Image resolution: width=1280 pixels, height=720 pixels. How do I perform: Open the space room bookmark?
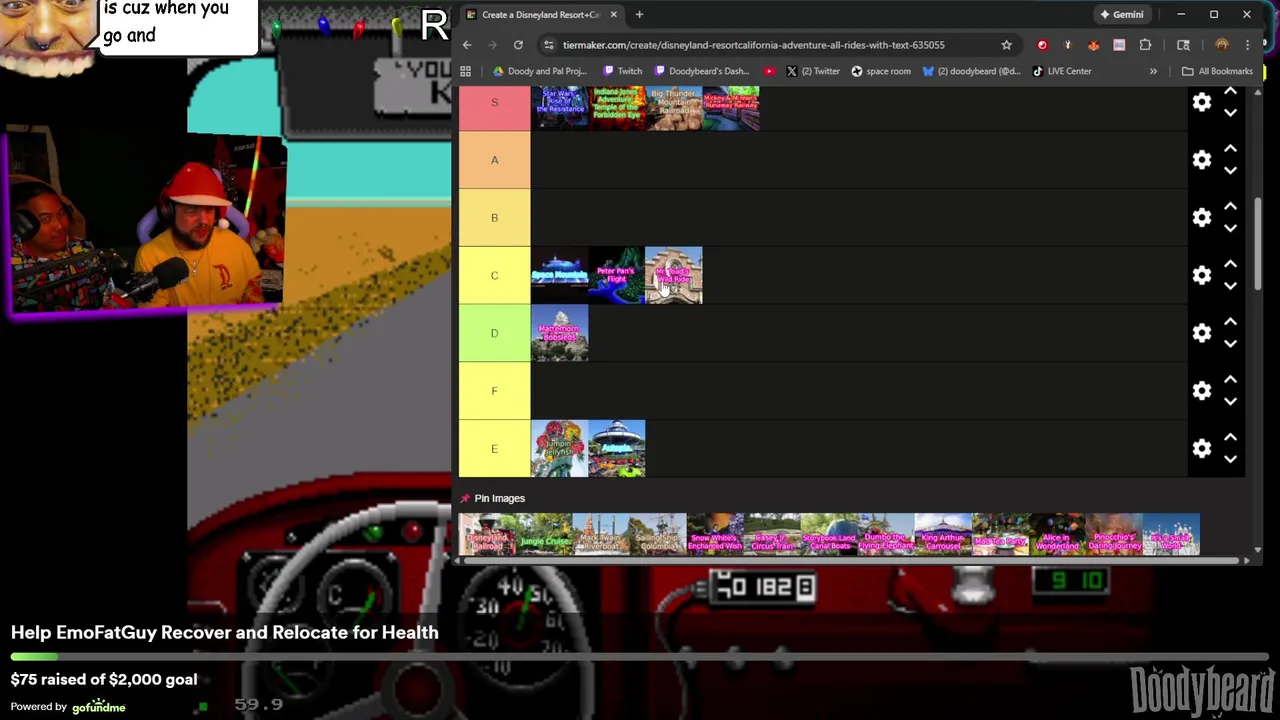(x=881, y=71)
